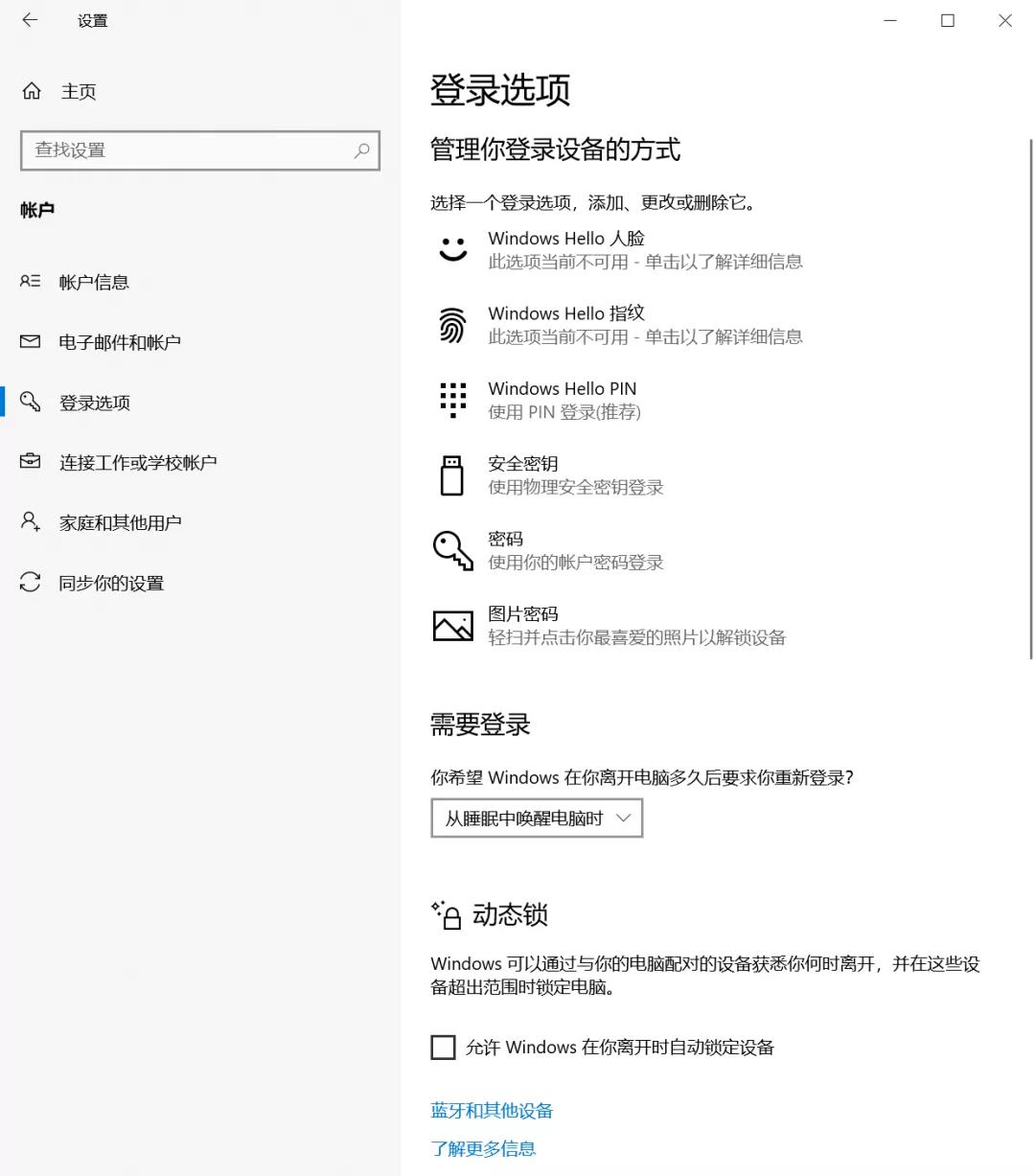Enable 允许 Windows 在你离开时自动锁定设备

(x=442, y=1047)
